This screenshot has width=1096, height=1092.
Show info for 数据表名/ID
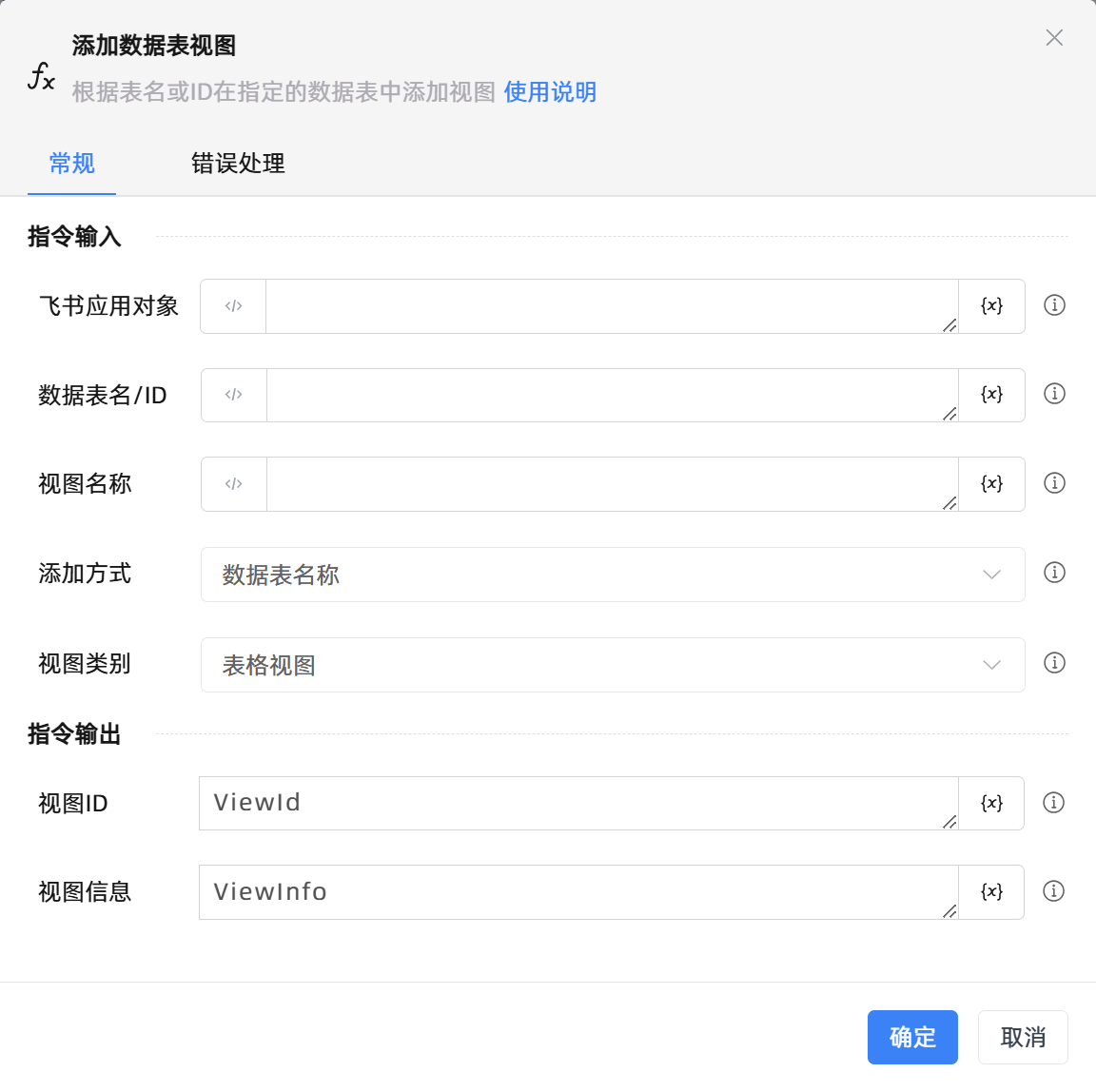pyautogui.click(x=1054, y=394)
